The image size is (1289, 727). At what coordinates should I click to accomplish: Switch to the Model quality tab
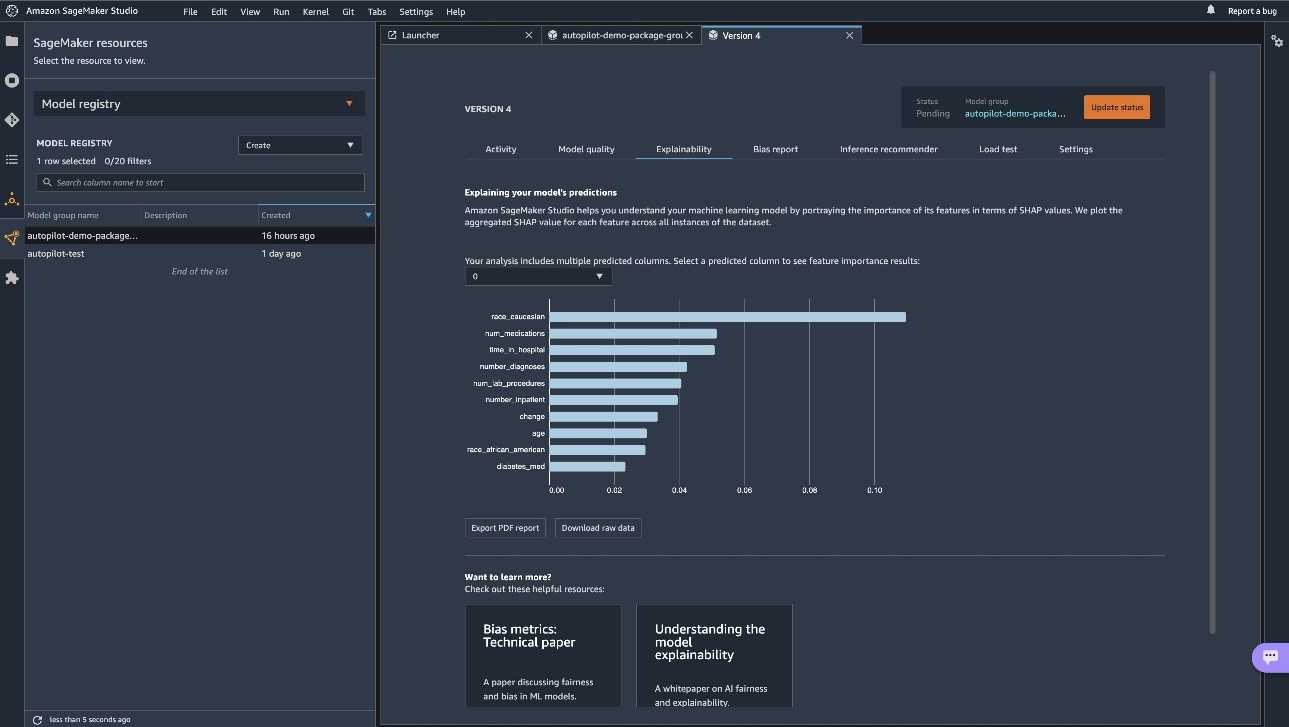click(x=586, y=149)
